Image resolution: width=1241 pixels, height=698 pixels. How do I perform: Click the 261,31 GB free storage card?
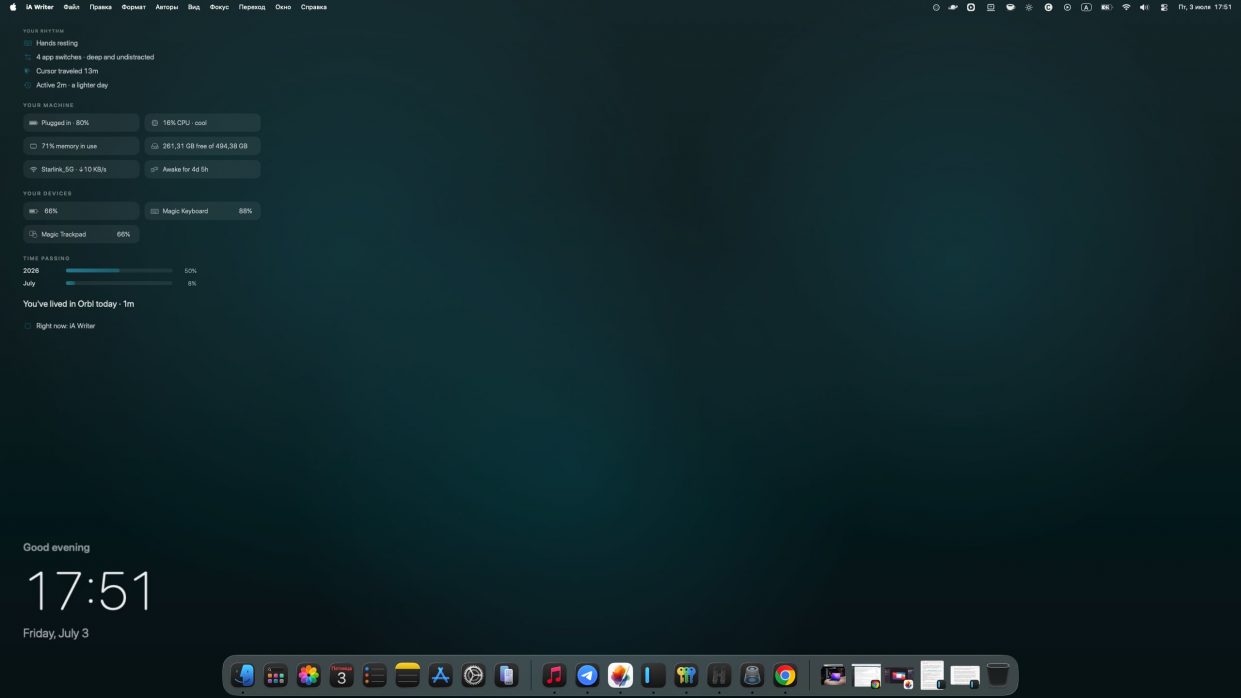pyautogui.click(x=203, y=146)
